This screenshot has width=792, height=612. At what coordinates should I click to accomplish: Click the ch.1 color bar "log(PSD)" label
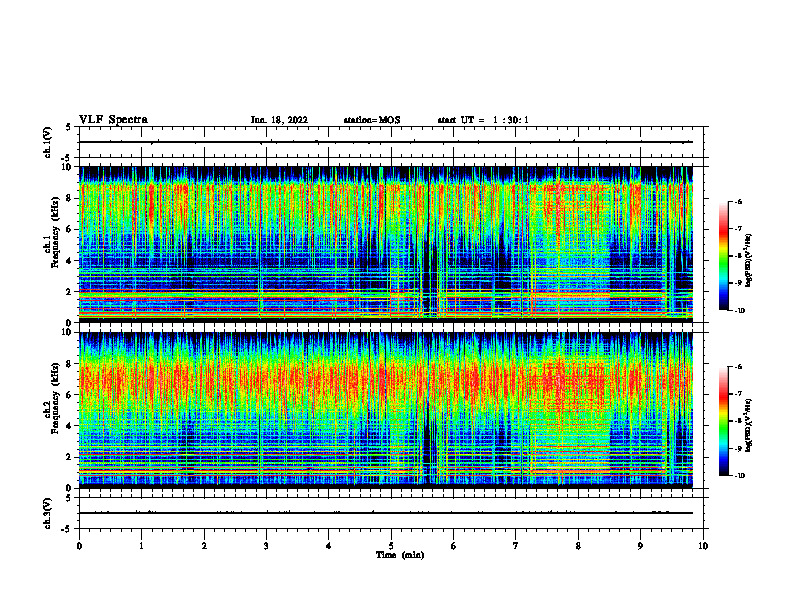pos(749,261)
